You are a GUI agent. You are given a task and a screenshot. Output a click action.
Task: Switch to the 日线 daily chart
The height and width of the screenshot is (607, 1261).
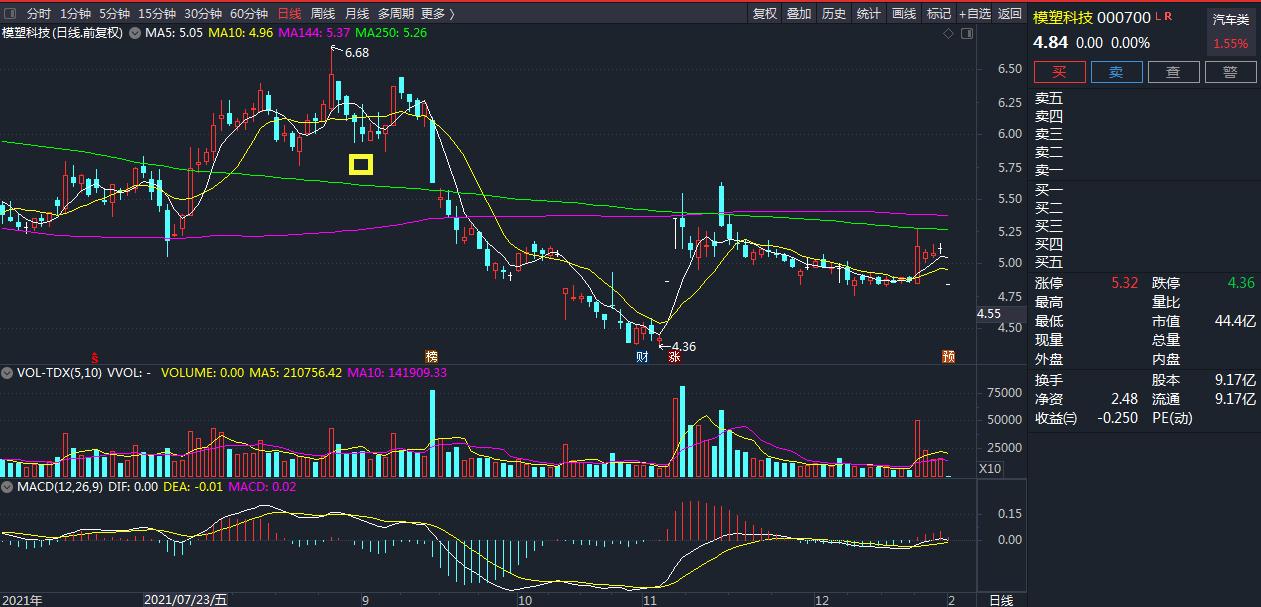click(x=289, y=14)
